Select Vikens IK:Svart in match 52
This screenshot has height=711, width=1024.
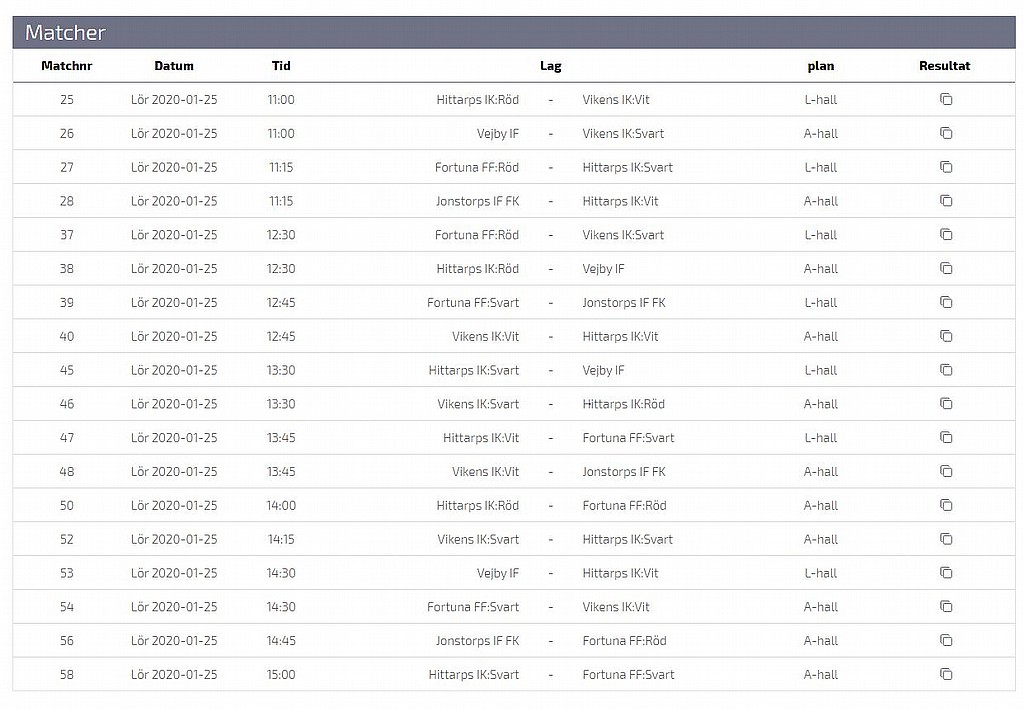pos(478,540)
